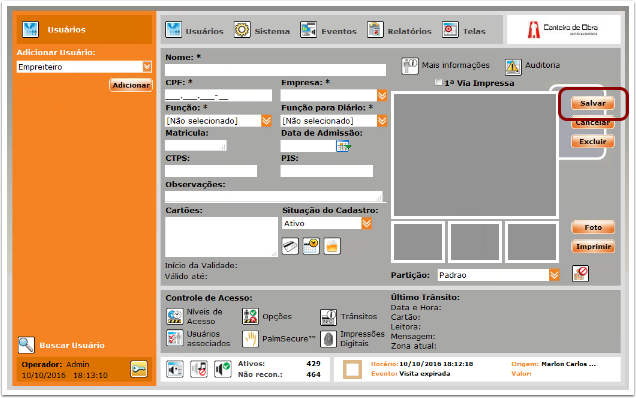The image size is (636, 398).
Task: Open the PalmSecure hand icon
Action: (x=250, y=339)
